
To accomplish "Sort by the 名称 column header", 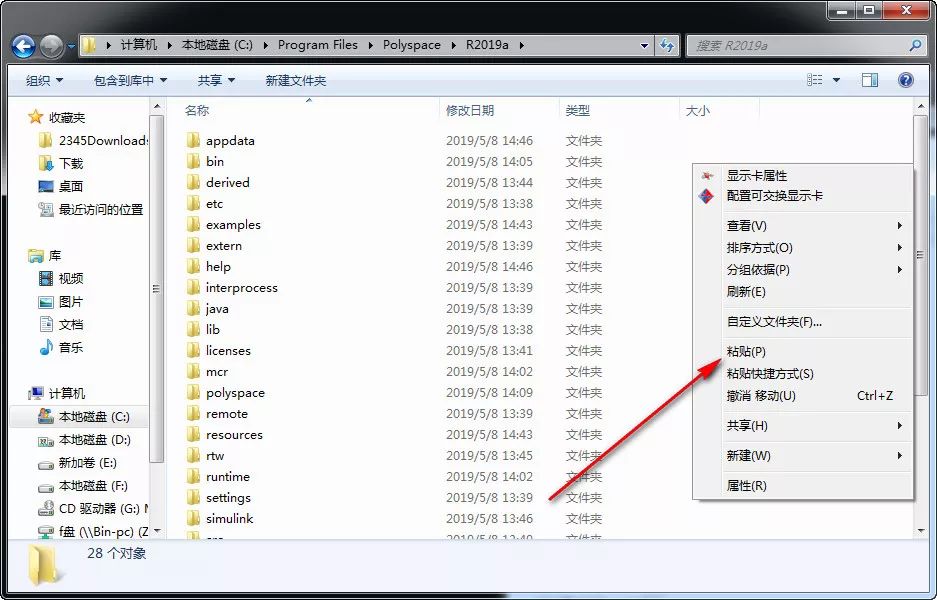I will coord(197,111).
